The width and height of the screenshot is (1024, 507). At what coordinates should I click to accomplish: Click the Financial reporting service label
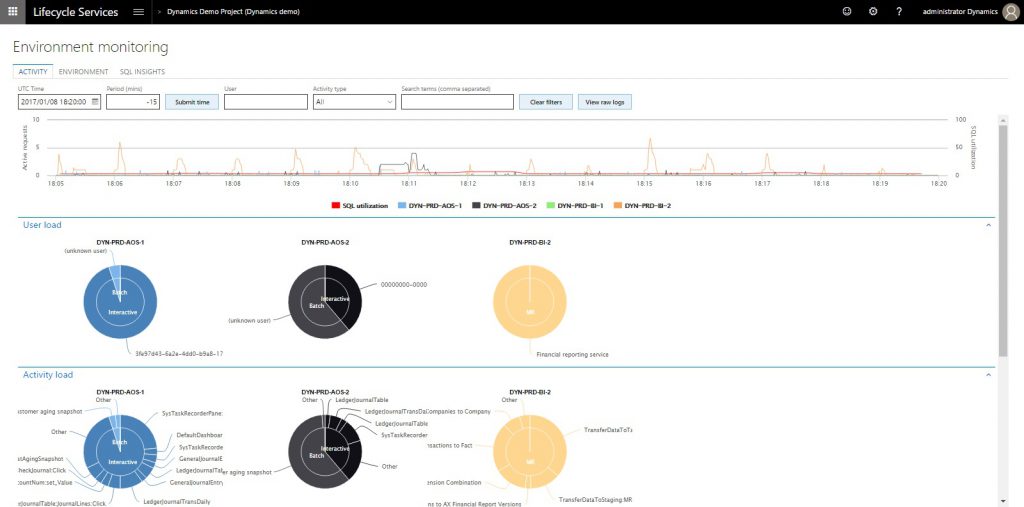point(572,355)
